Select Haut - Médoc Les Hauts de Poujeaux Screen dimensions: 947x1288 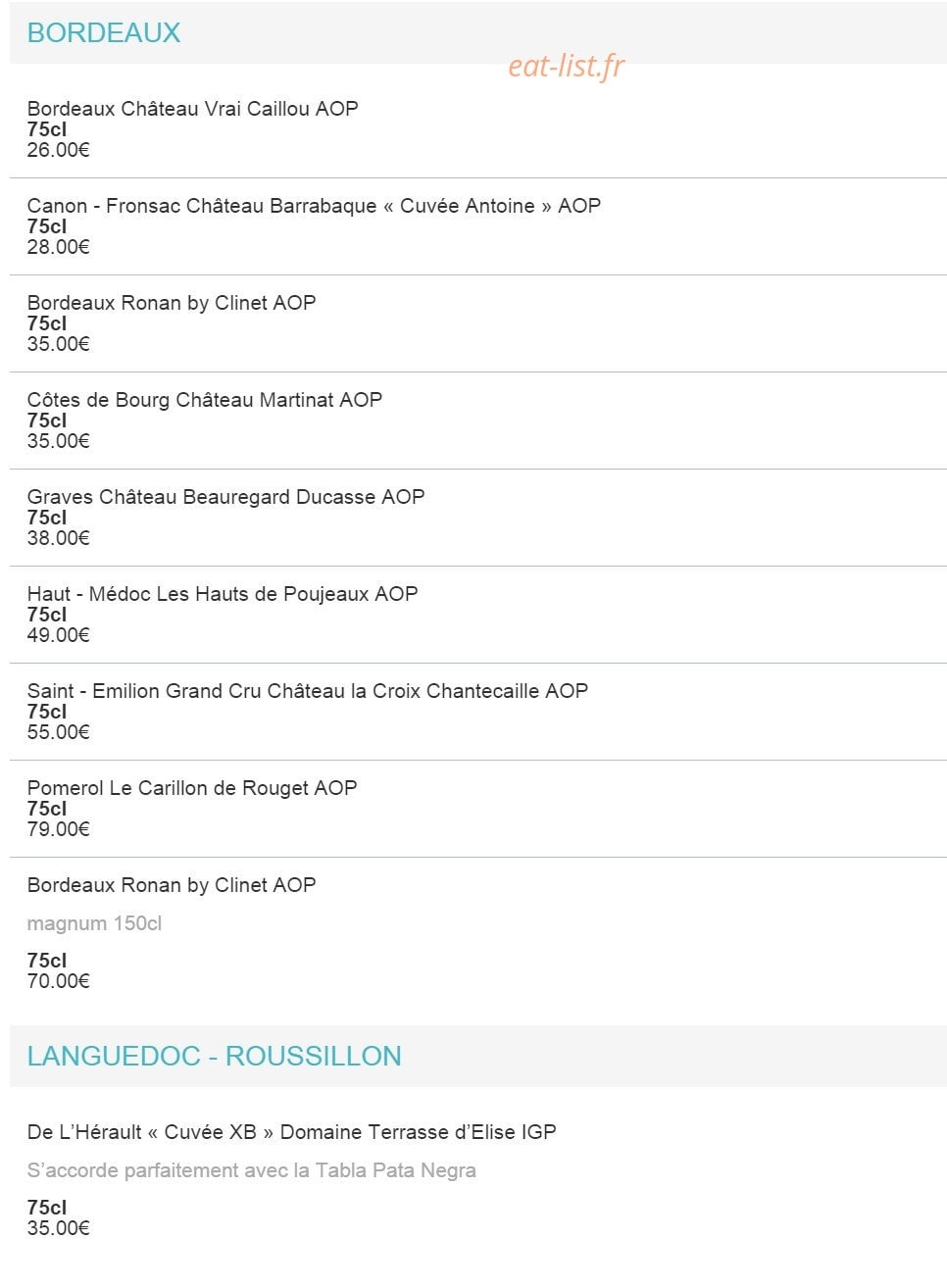tap(223, 594)
